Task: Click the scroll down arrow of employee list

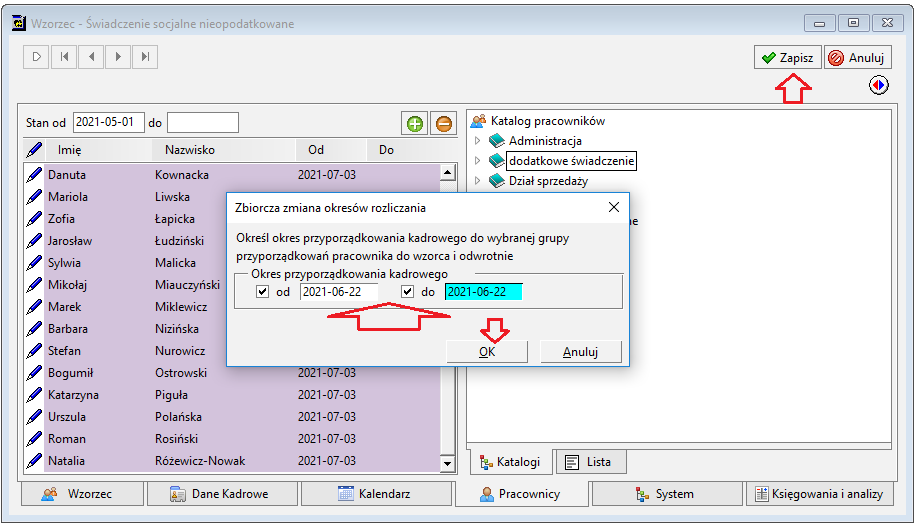Action: [447, 464]
